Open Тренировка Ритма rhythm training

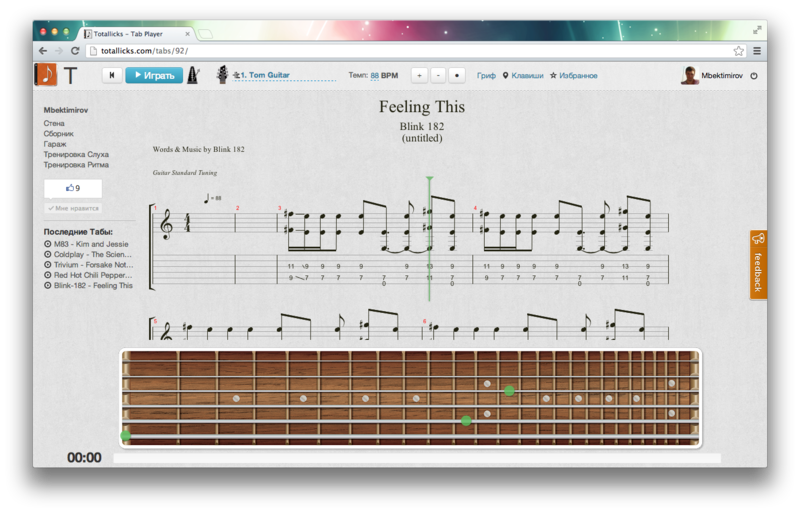(x=76, y=164)
